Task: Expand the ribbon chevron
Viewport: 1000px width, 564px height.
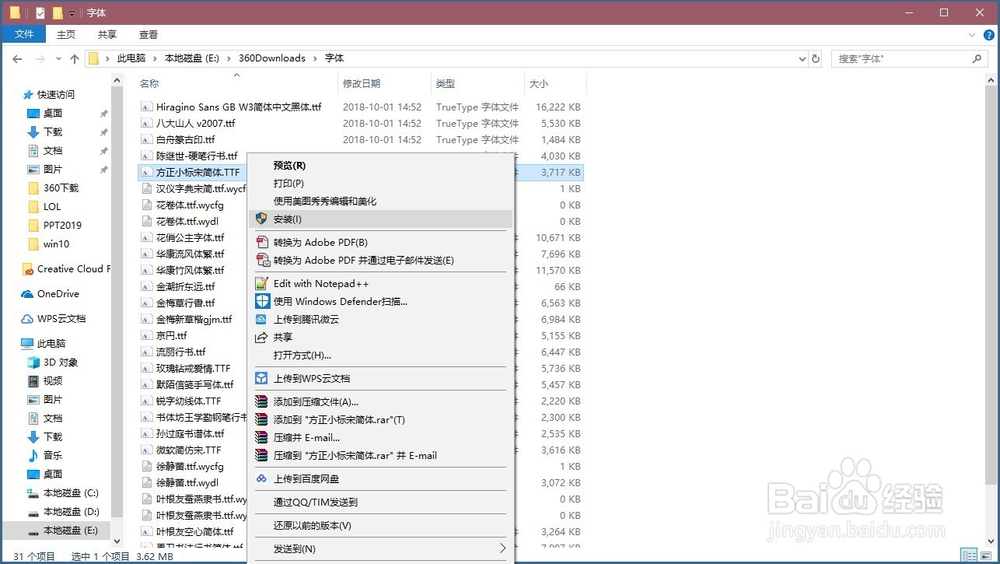Action: click(x=972, y=35)
